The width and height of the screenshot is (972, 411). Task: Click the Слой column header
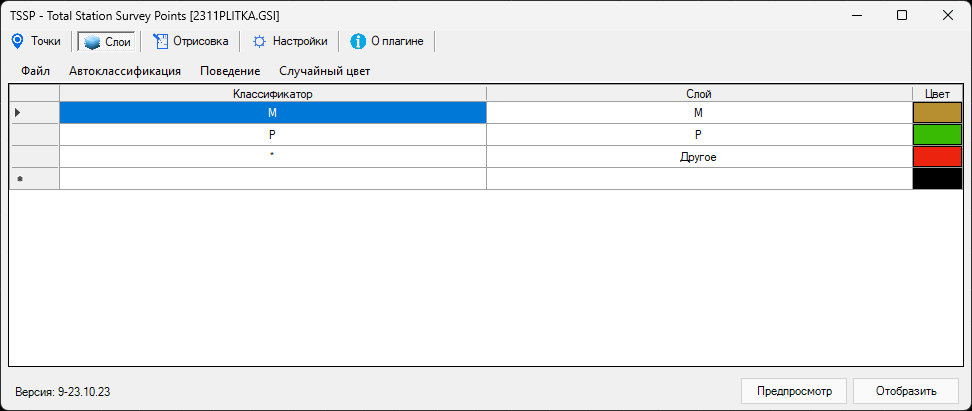coord(699,93)
